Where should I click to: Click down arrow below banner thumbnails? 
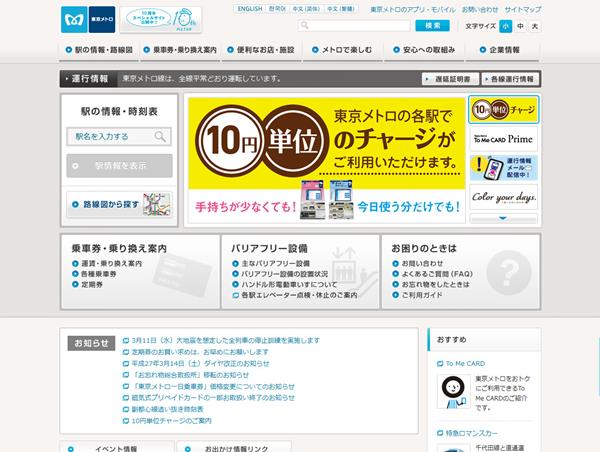tap(504, 219)
